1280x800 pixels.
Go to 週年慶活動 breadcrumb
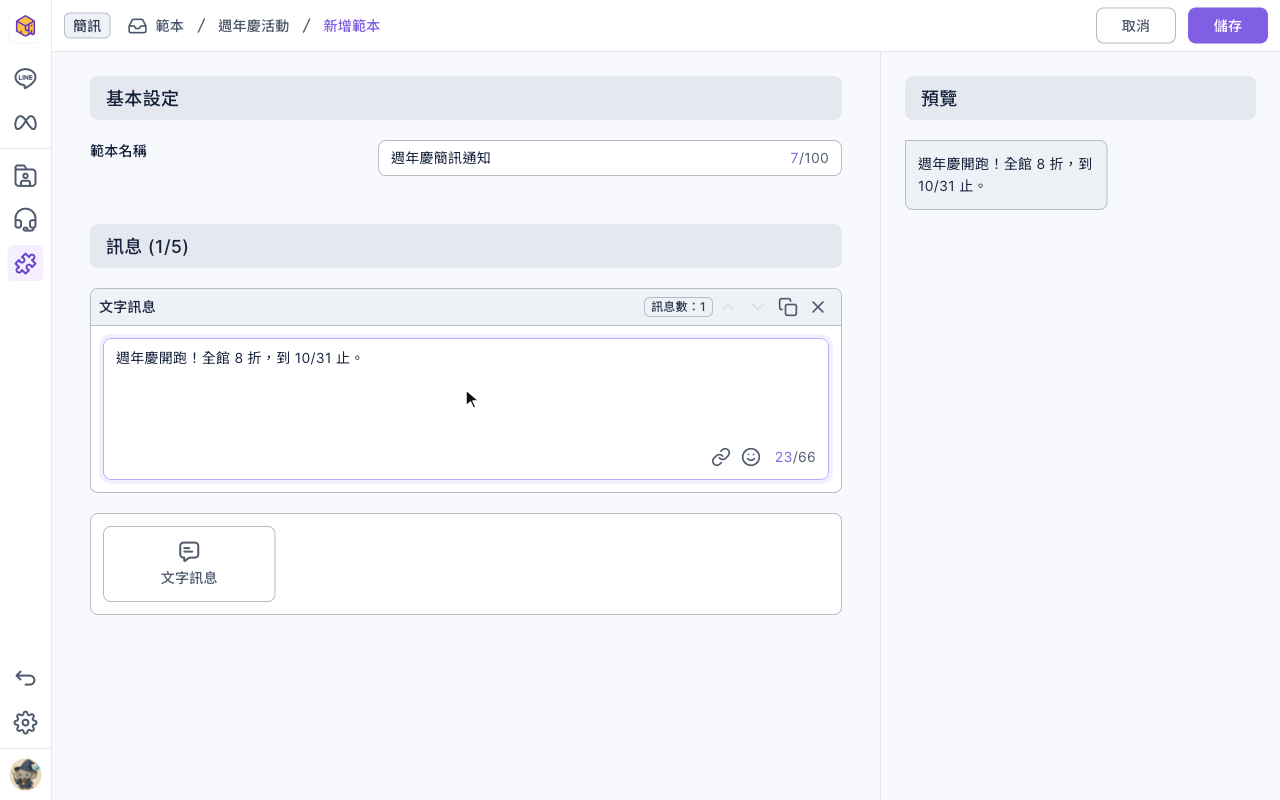click(254, 26)
